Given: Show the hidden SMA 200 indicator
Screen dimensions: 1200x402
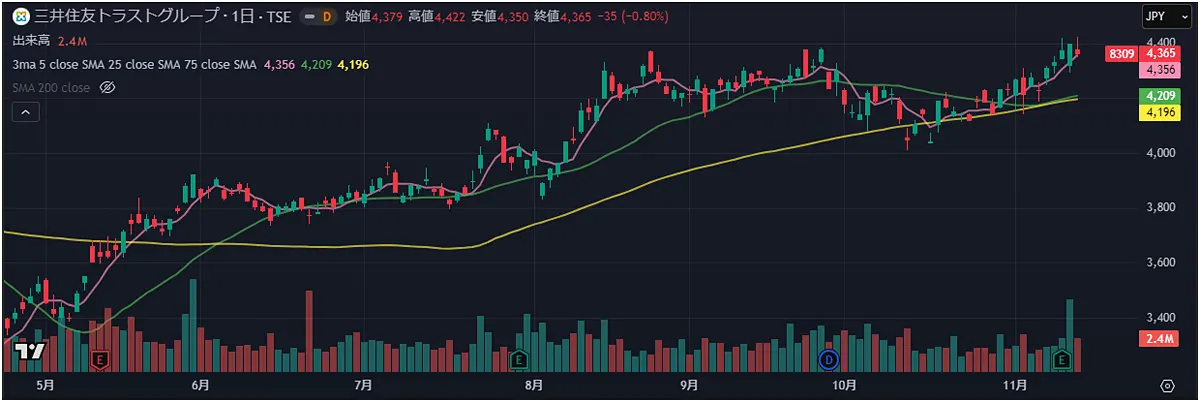Looking at the screenshot, I should tap(109, 88).
